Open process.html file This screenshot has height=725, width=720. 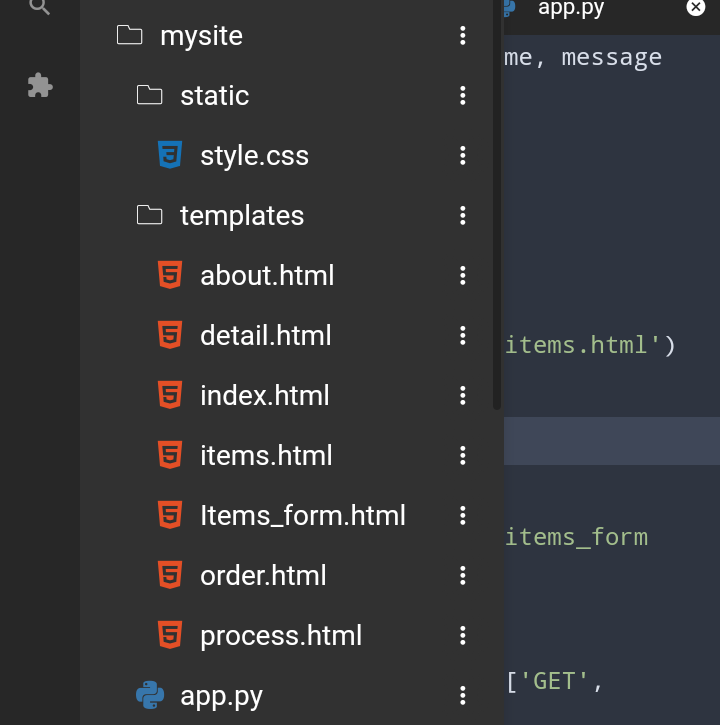[x=281, y=635]
